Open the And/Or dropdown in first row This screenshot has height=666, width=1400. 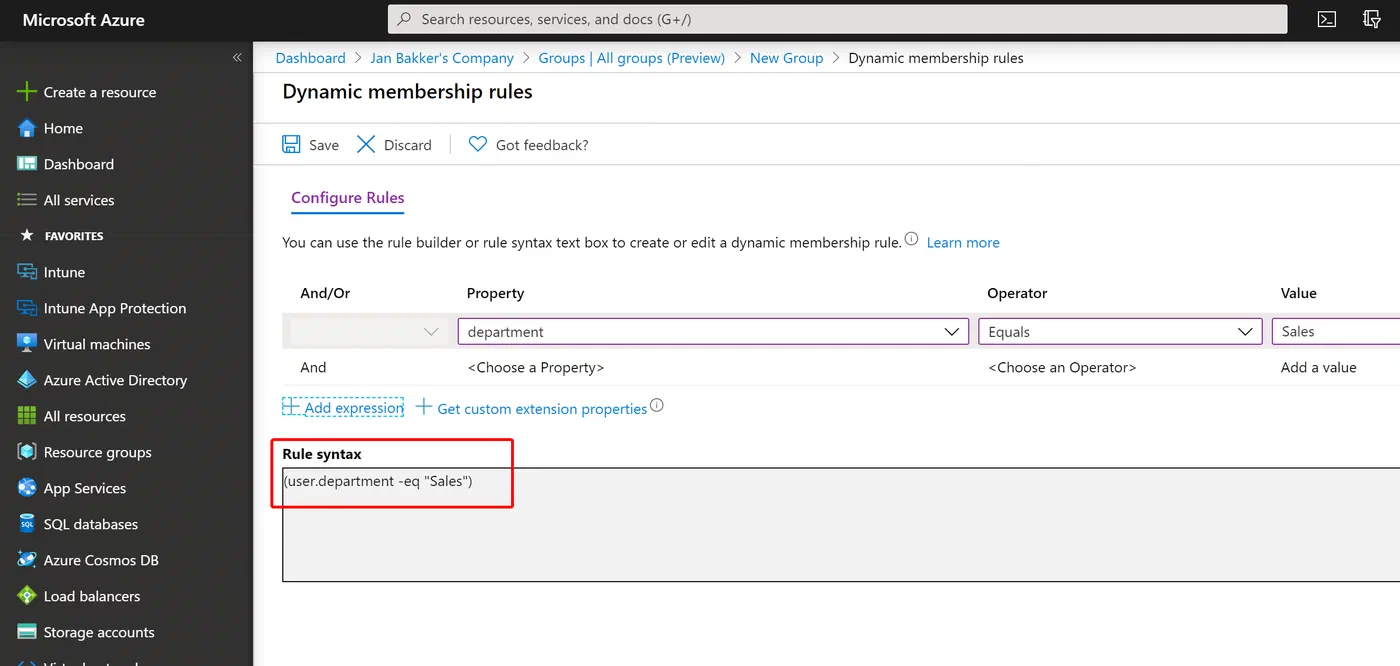click(370, 332)
